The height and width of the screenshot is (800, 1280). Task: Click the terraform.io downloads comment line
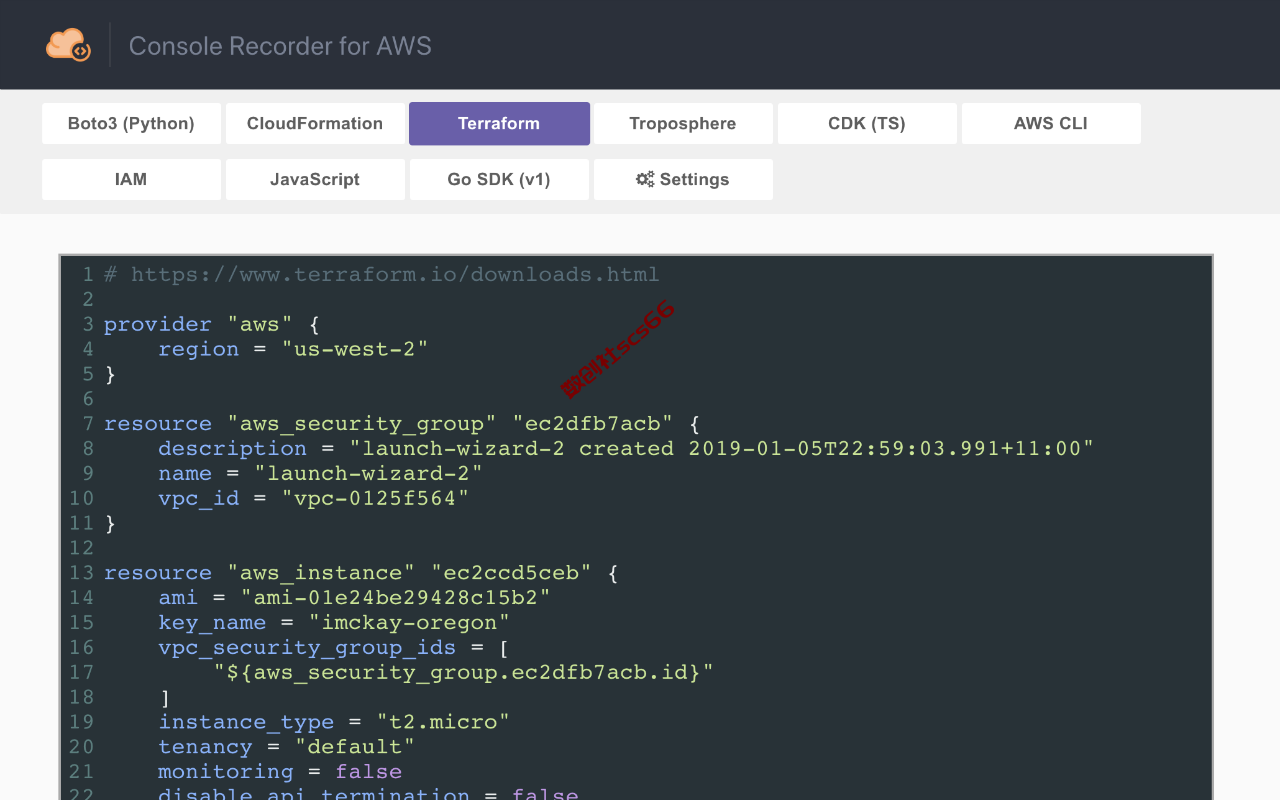click(x=381, y=274)
